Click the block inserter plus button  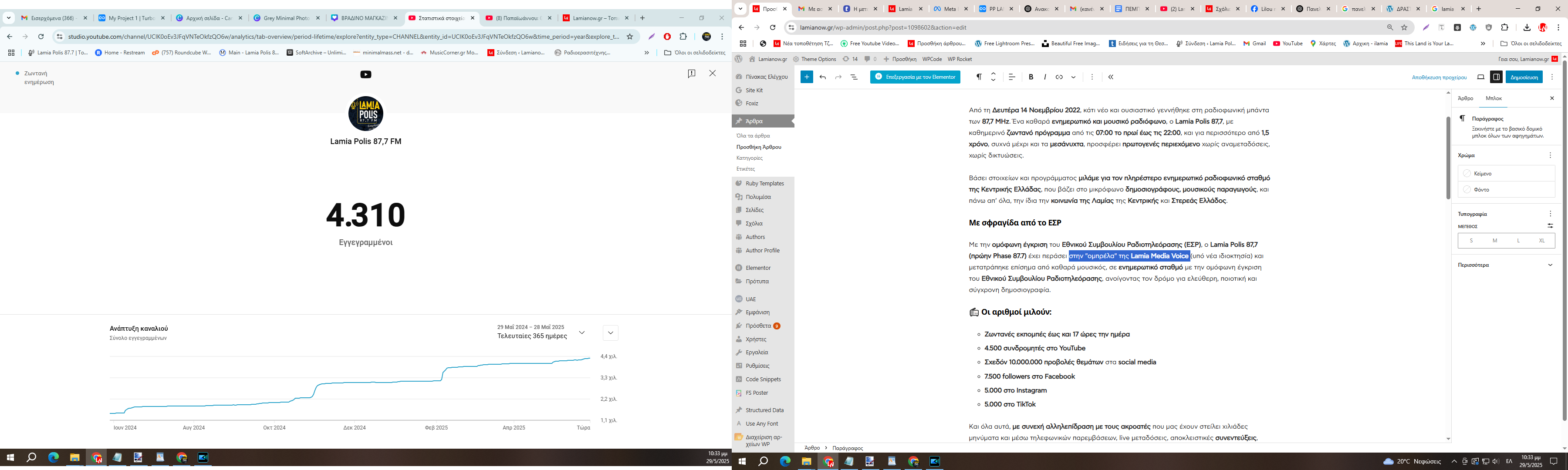pos(807,77)
